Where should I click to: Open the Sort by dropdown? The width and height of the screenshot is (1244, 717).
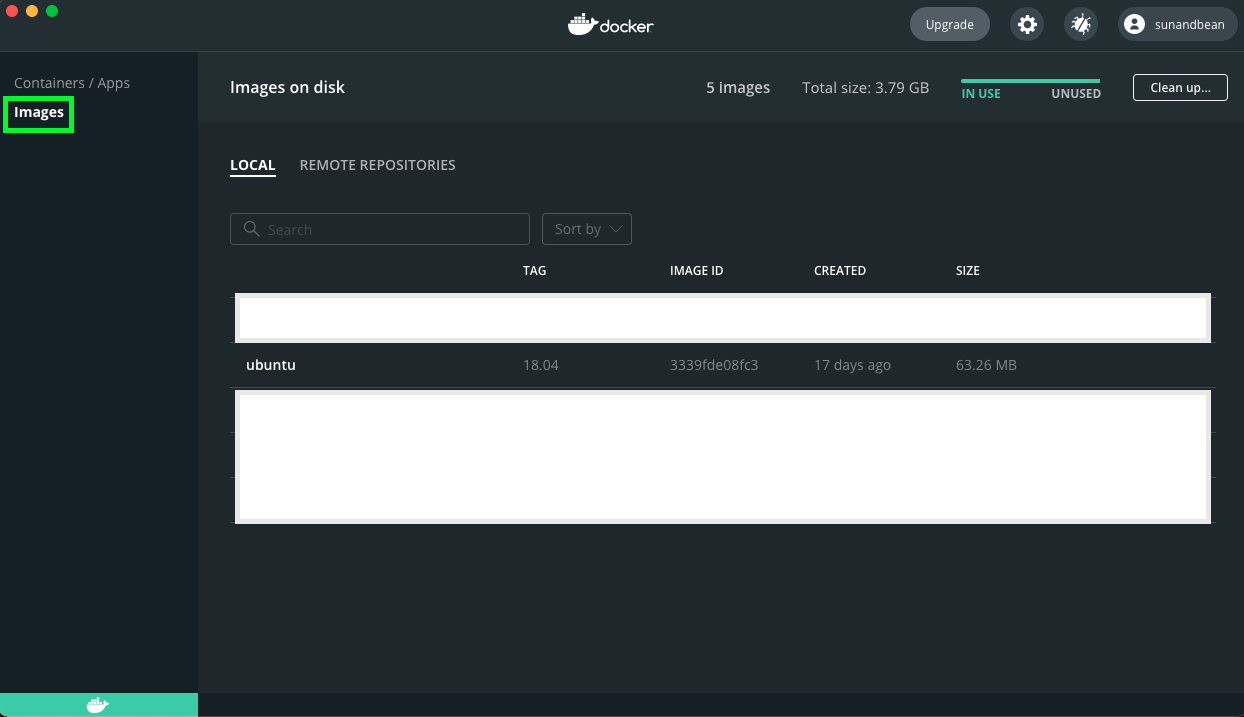(x=587, y=229)
